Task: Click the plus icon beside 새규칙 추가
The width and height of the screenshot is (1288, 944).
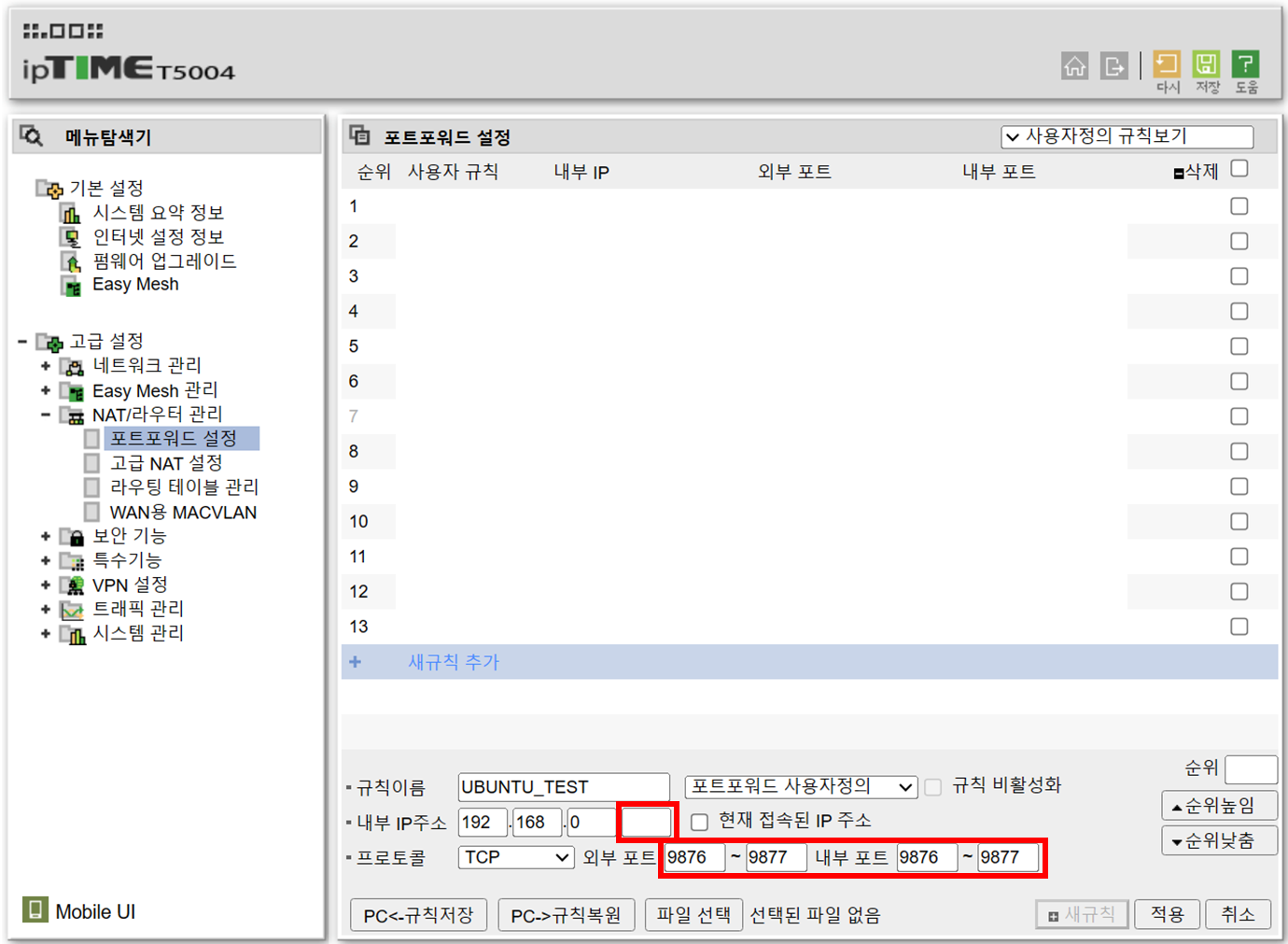Action: (355, 662)
